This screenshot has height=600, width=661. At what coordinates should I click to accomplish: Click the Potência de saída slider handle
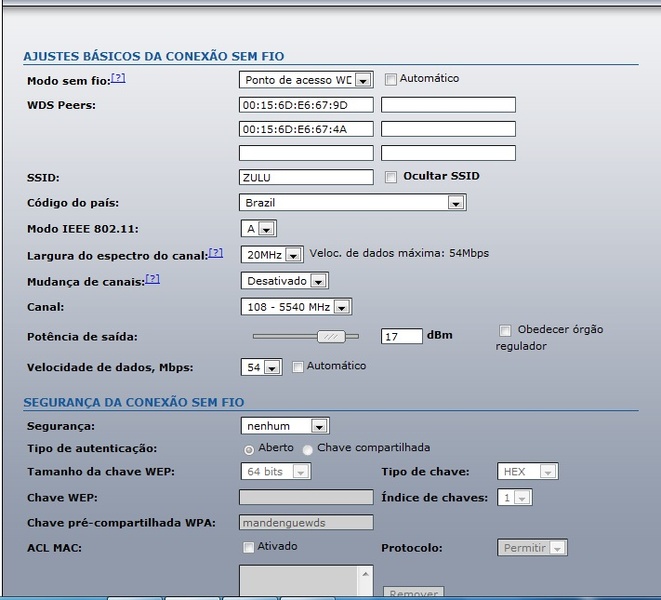(331, 336)
